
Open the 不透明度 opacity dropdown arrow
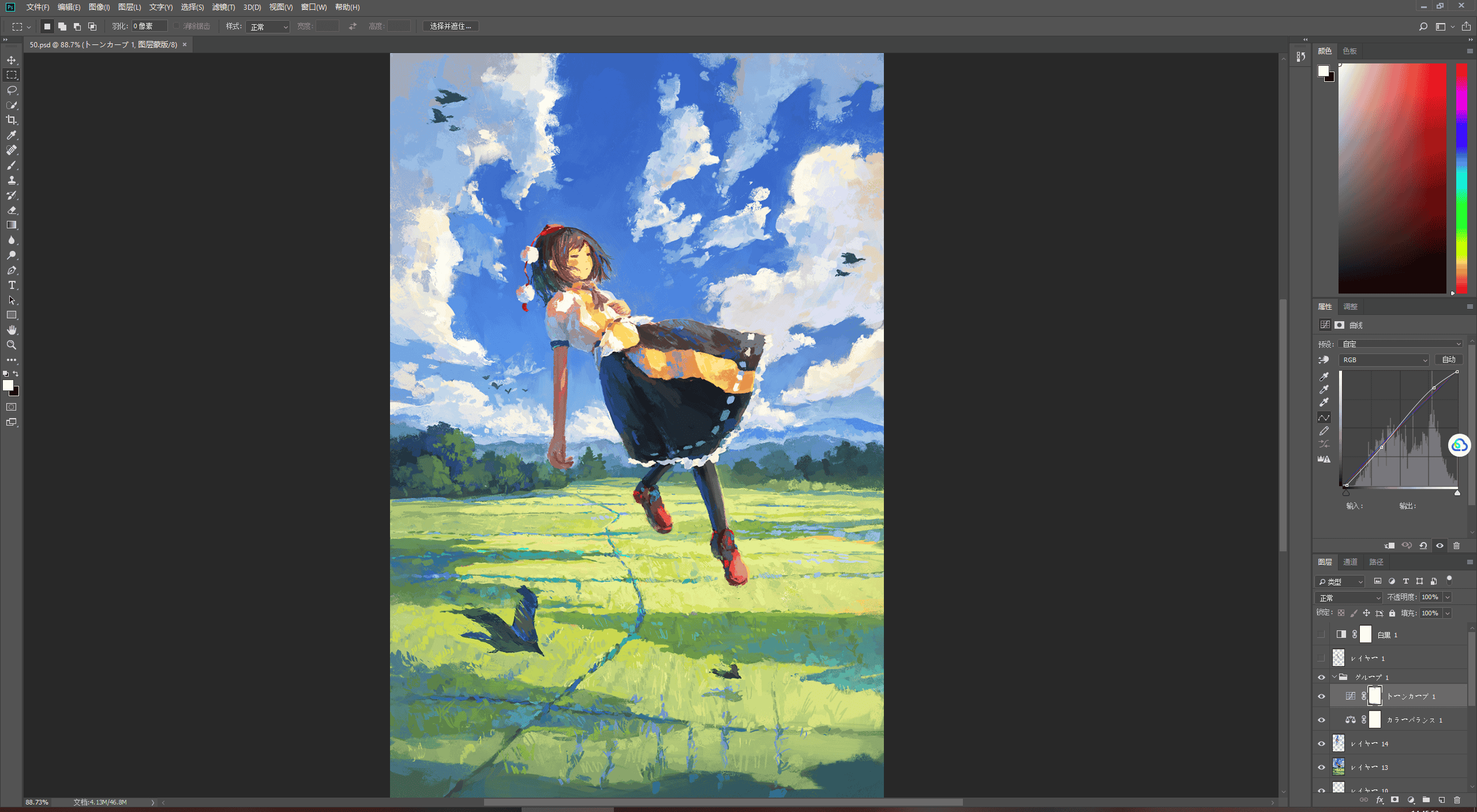pos(1448,597)
